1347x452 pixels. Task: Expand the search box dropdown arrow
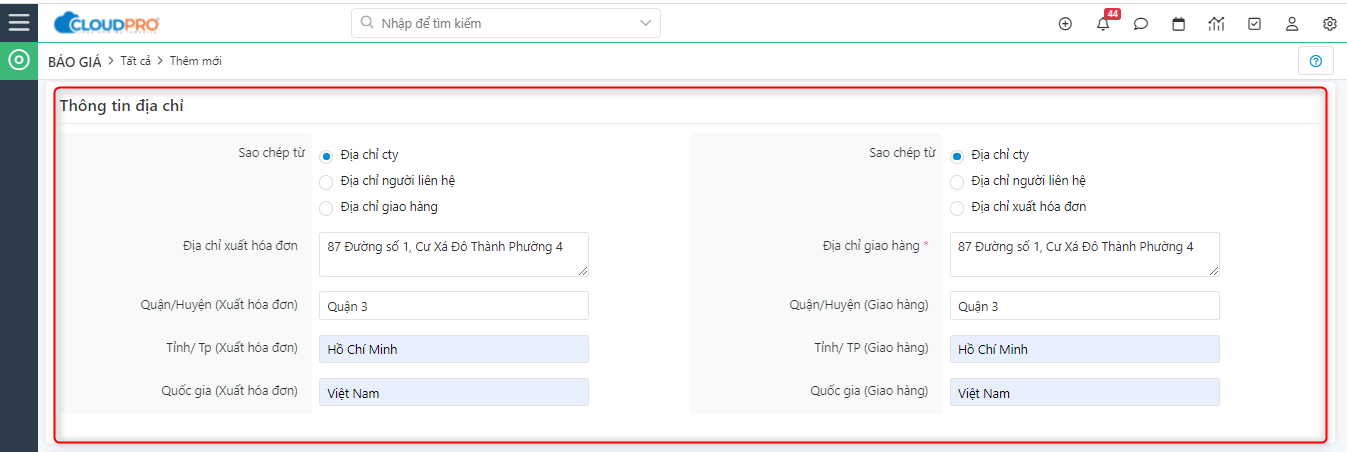coord(645,22)
